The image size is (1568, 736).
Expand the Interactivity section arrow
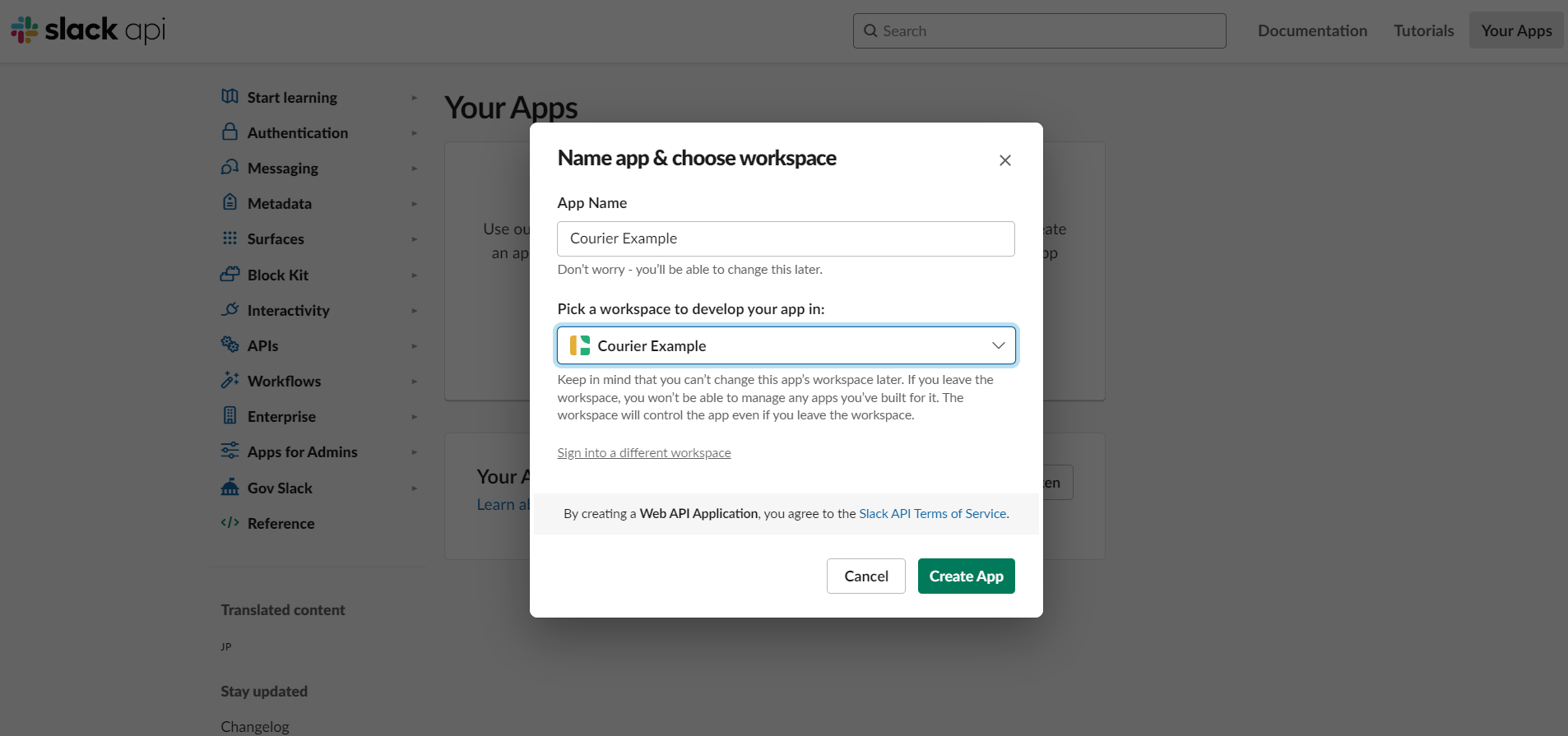[415, 311]
